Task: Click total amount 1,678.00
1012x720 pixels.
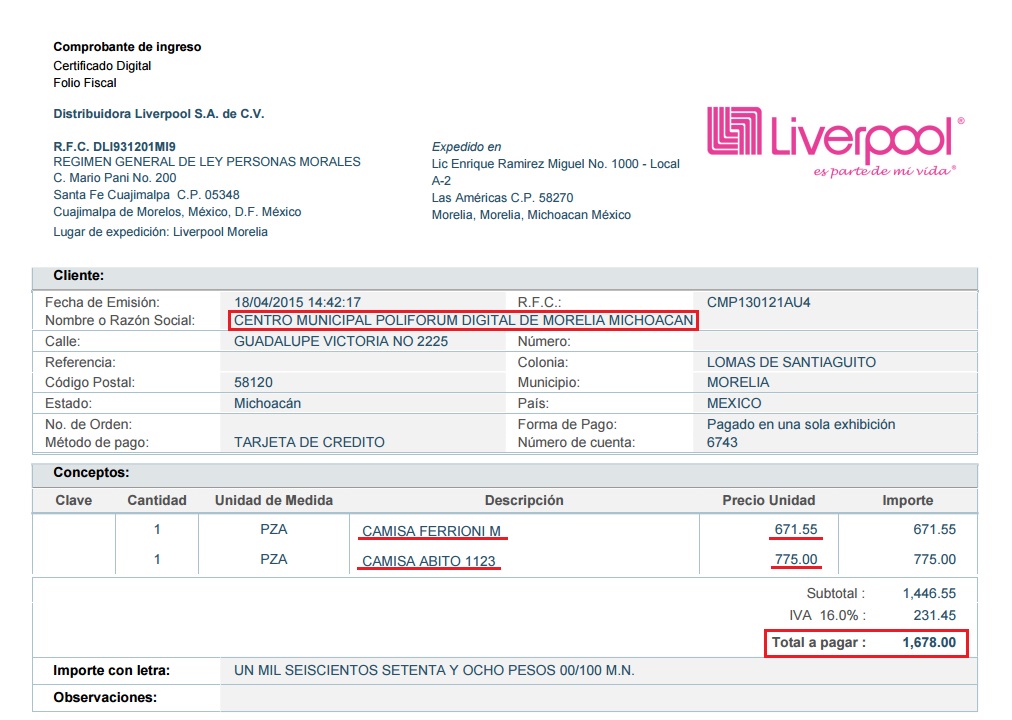Action: click(929, 643)
